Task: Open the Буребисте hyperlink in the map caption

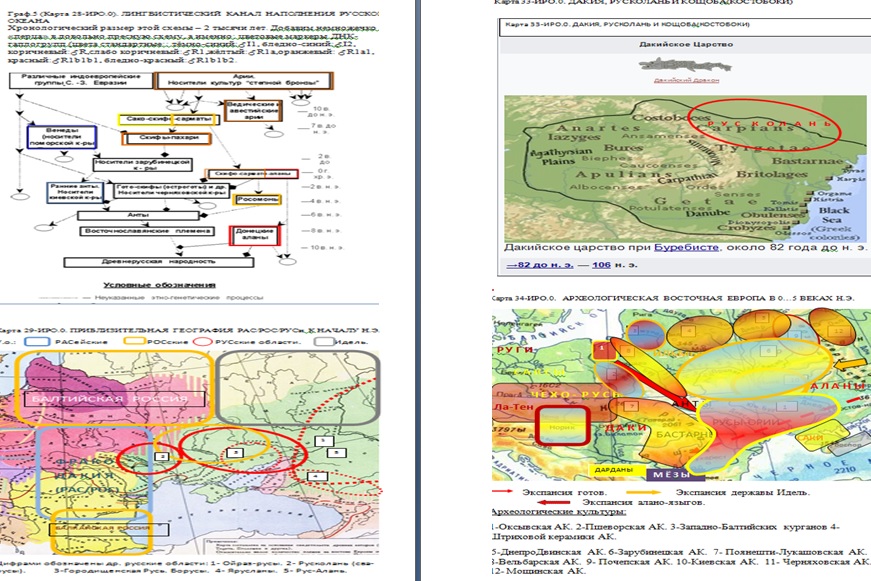Action: (x=686, y=247)
